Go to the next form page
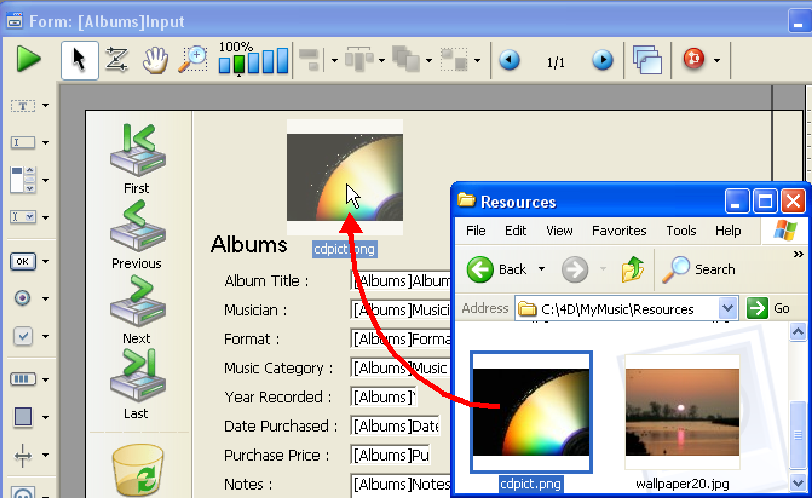 point(602,60)
